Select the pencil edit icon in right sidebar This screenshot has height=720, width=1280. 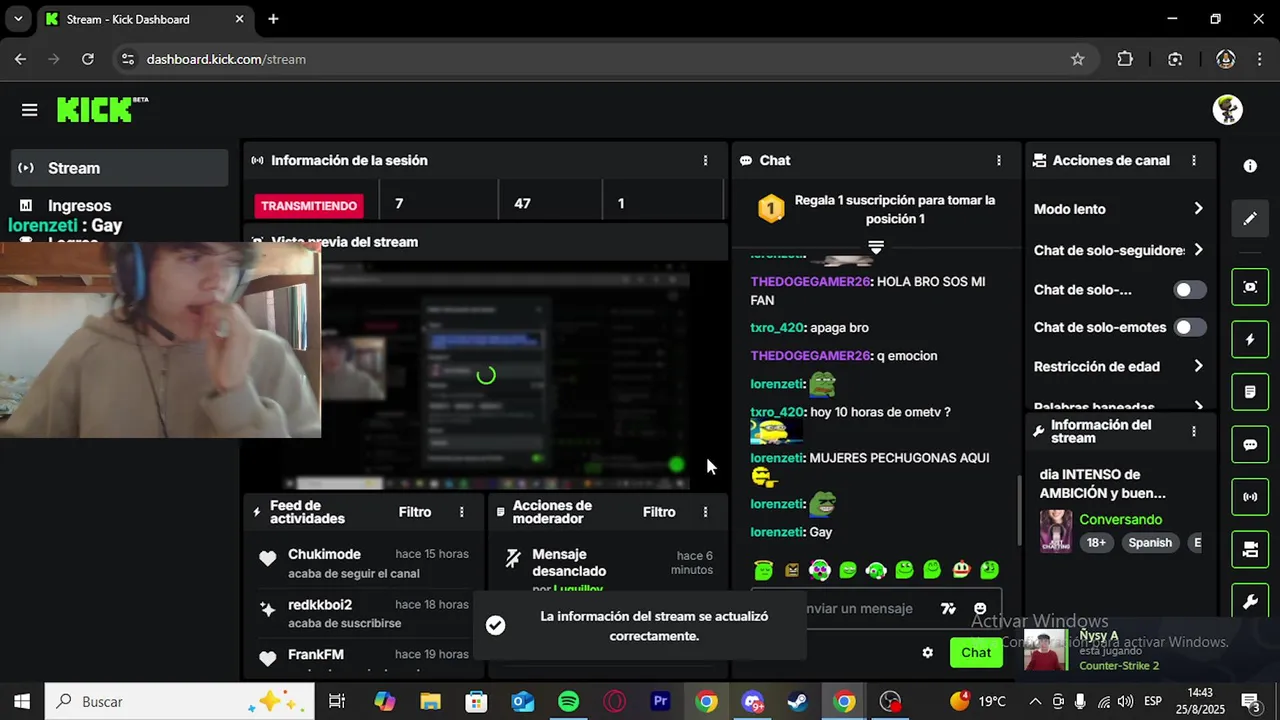point(1250,218)
